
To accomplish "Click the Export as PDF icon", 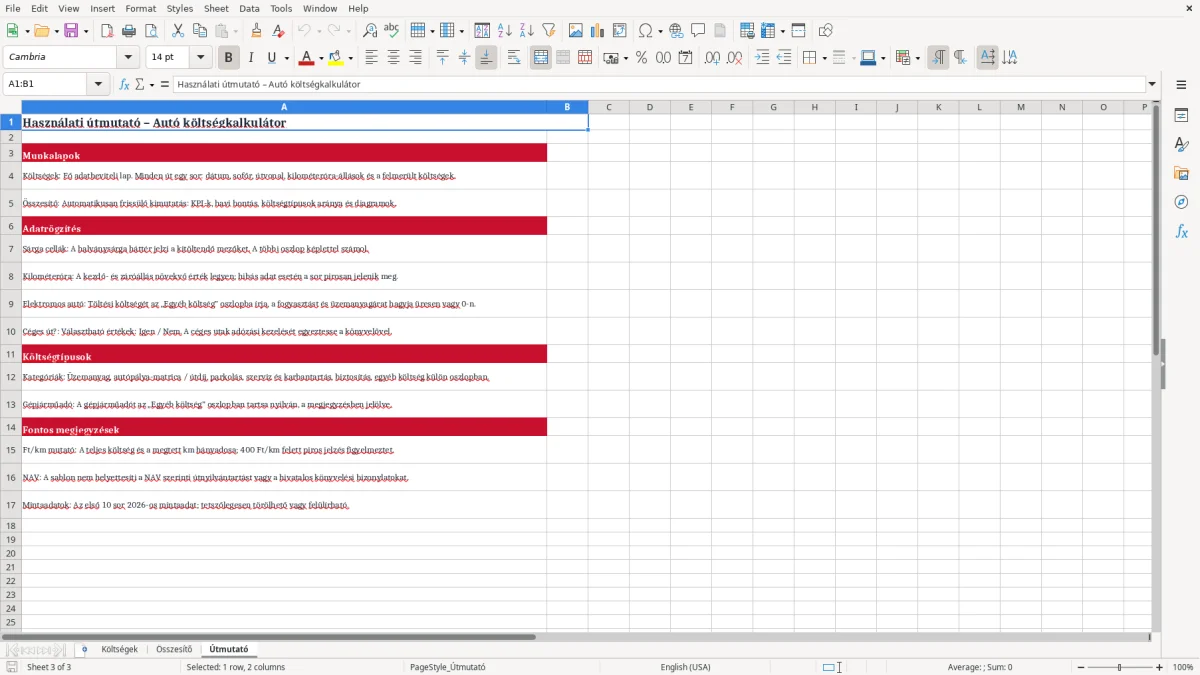I will (106, 31).
